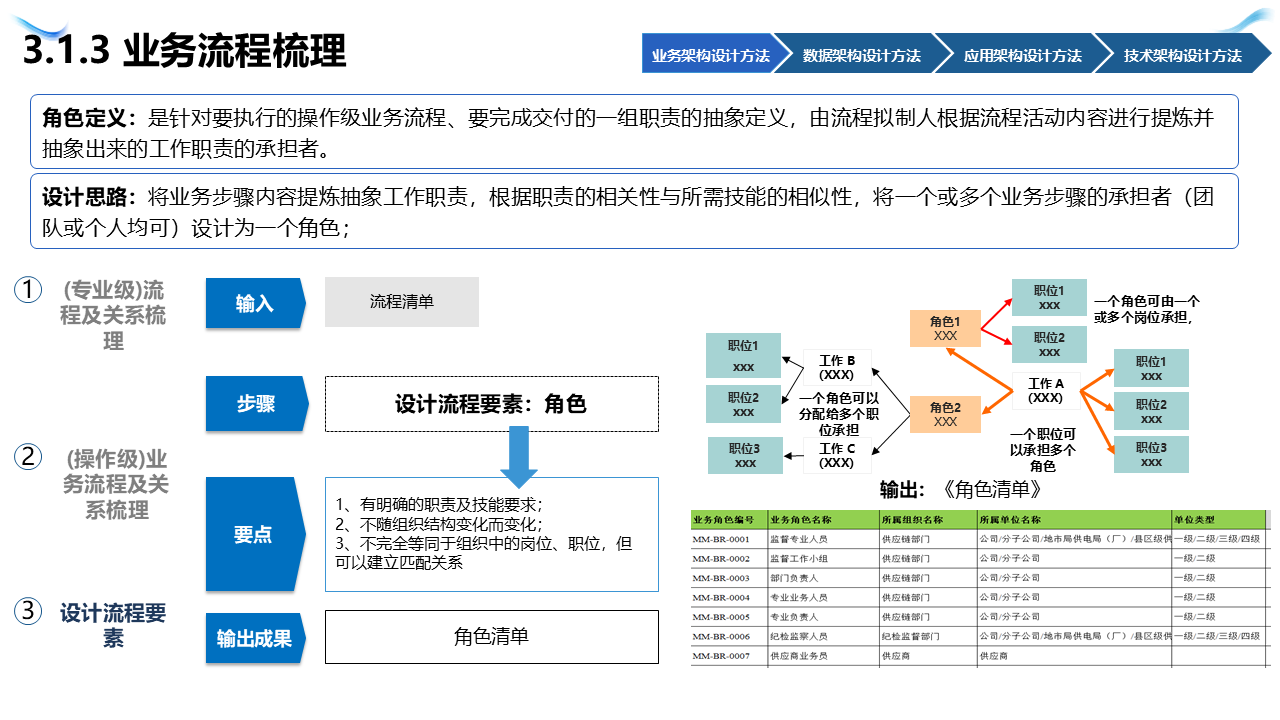Select cell MM-BR-0006

click(x=728, y=636)
